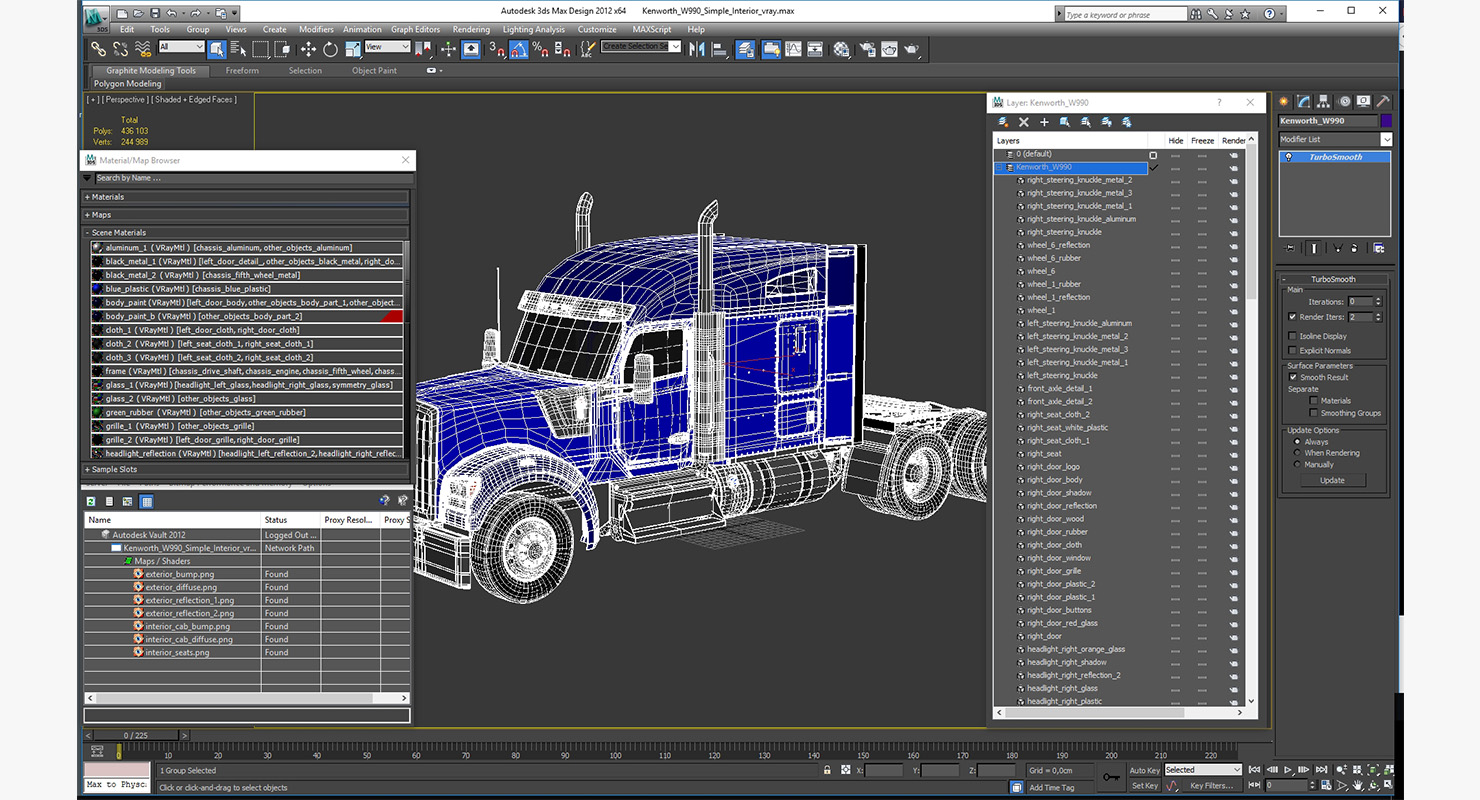
Task: Toggle the Percent Snap icon
Action: point(541,49)
